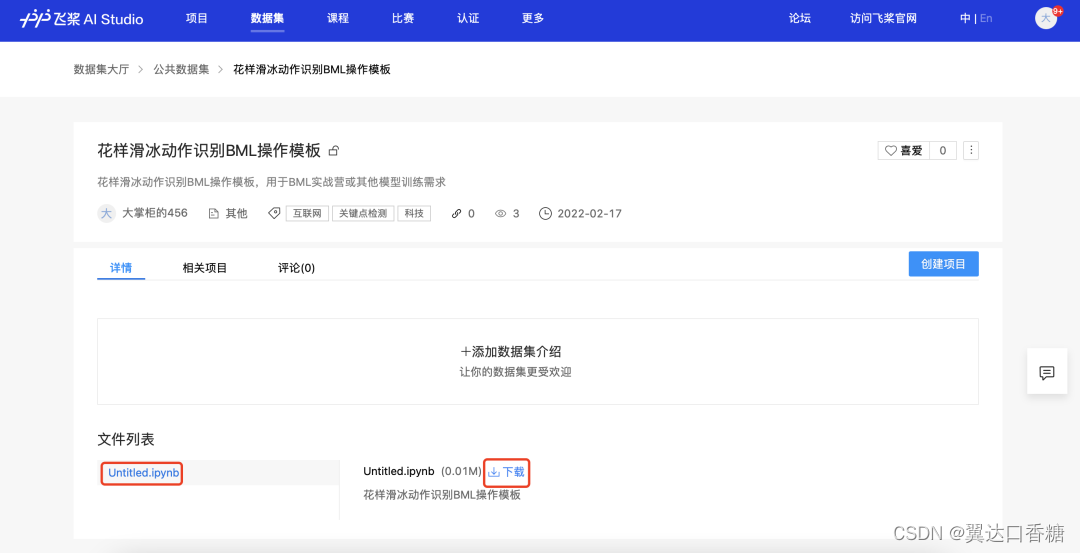The image size is (1080, 553).
Task: Navigate to 公共数据集 breadcrumb
Action: 181,70
